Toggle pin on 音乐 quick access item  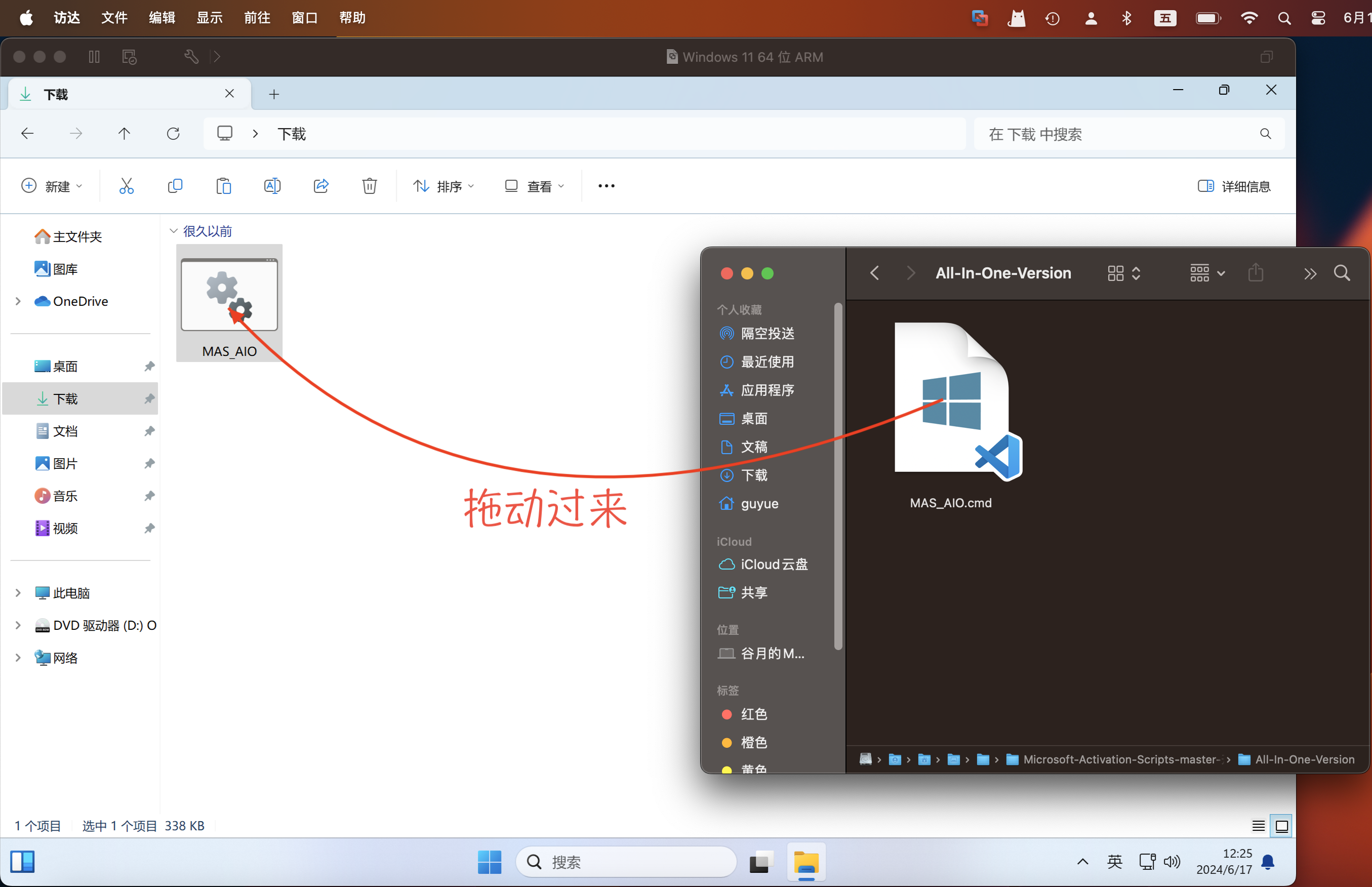coord(149,495)
